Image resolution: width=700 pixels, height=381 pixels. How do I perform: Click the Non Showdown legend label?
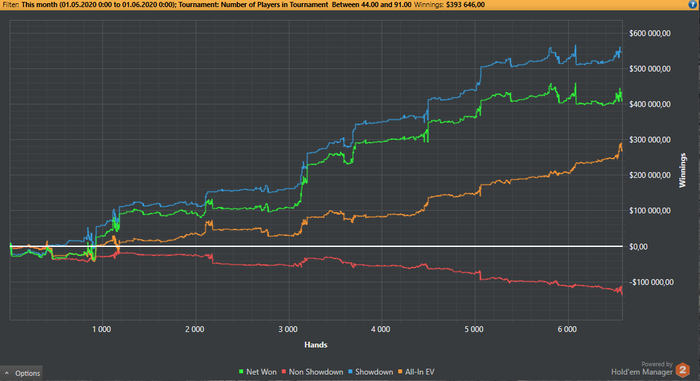(x=316, y=372)
